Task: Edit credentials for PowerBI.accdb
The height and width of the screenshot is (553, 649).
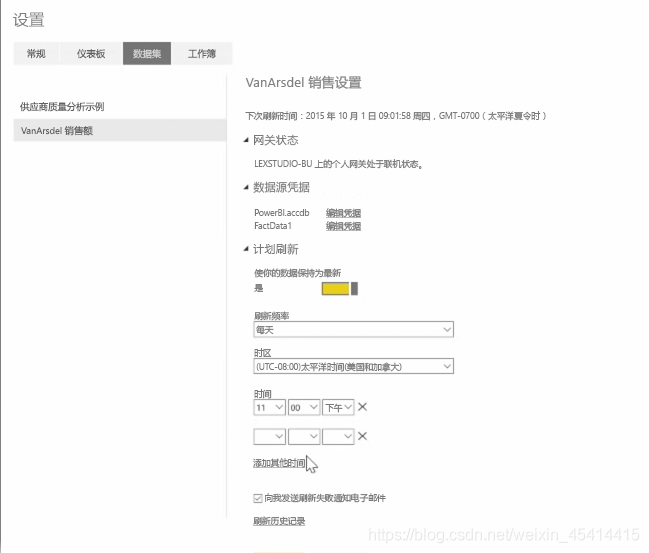Action: pos(343,213)
